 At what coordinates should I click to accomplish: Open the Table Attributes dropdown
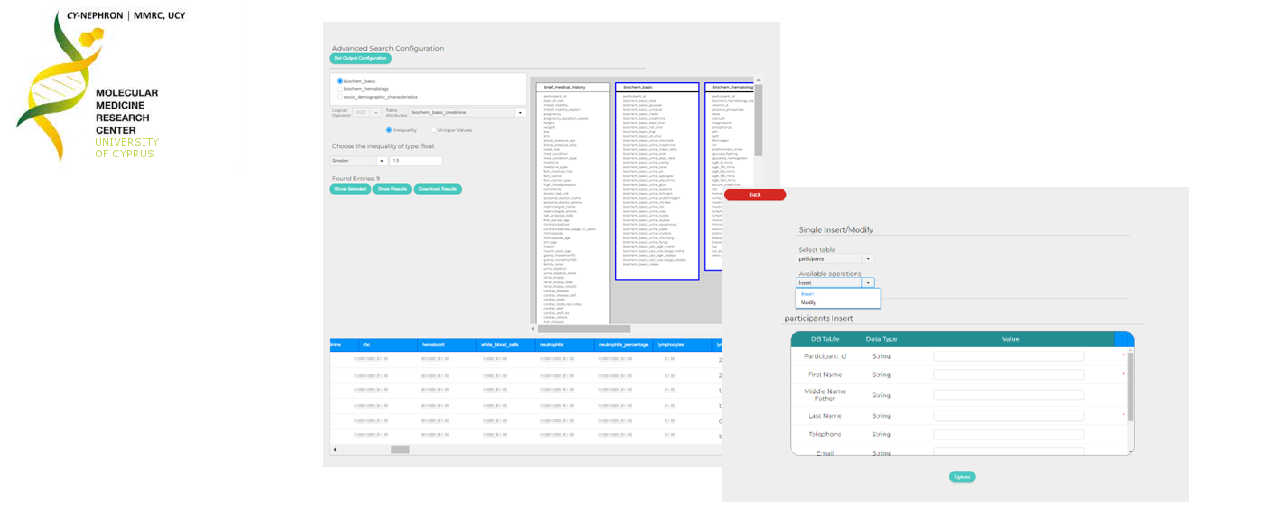click(520, 113)
